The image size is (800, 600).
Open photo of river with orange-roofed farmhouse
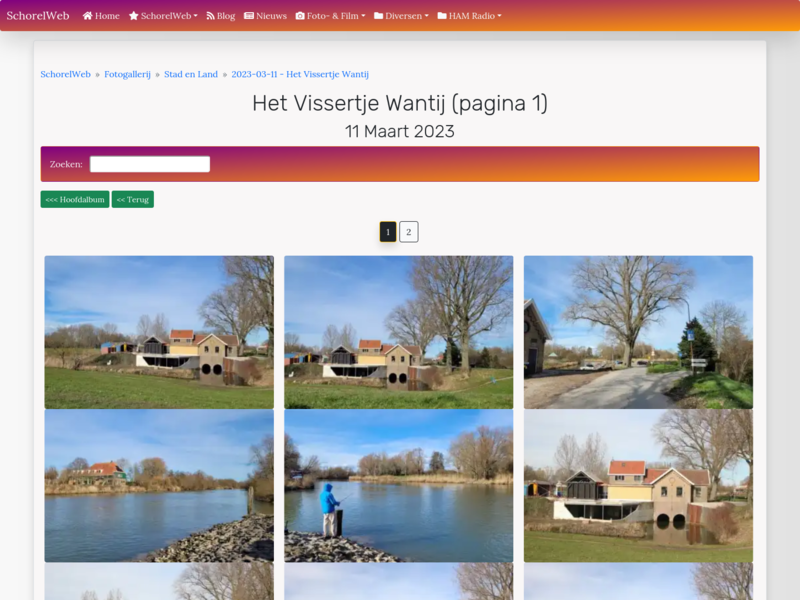pos(159,486)
